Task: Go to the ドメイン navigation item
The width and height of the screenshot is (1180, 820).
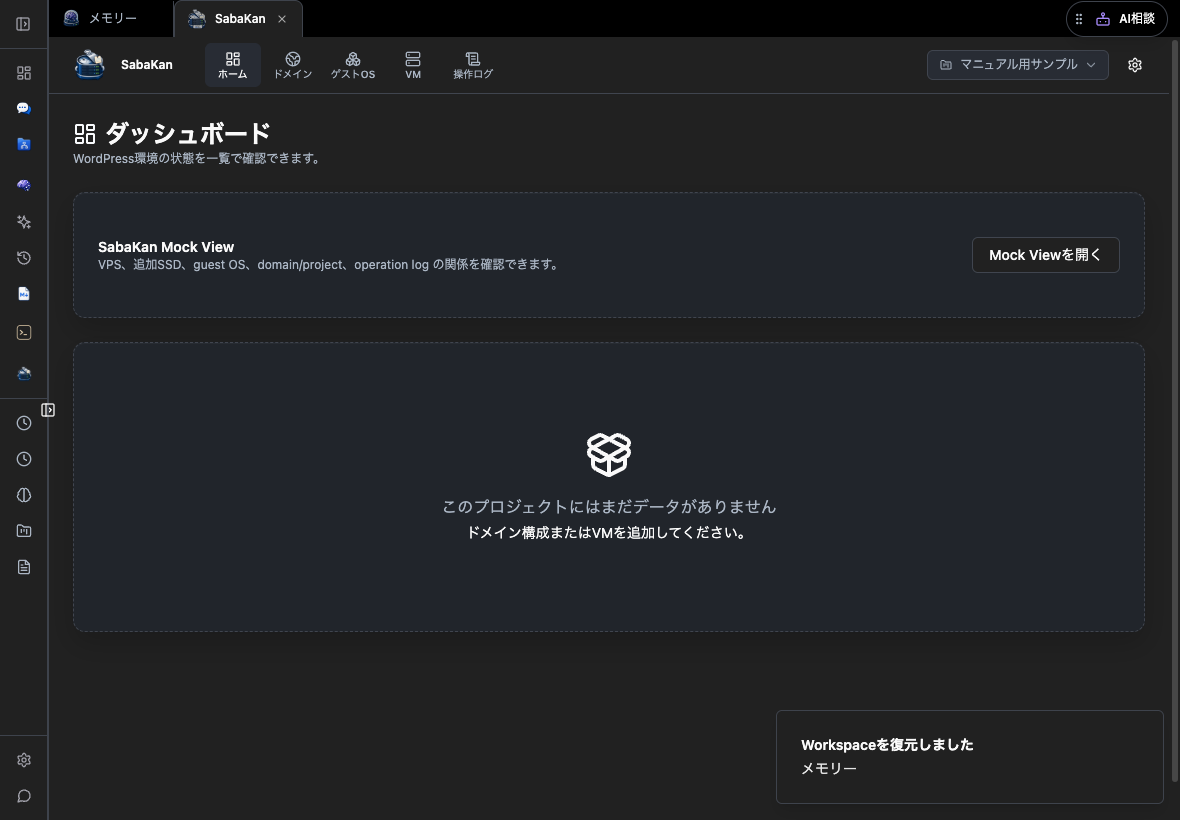Action: tap(293, 65)
